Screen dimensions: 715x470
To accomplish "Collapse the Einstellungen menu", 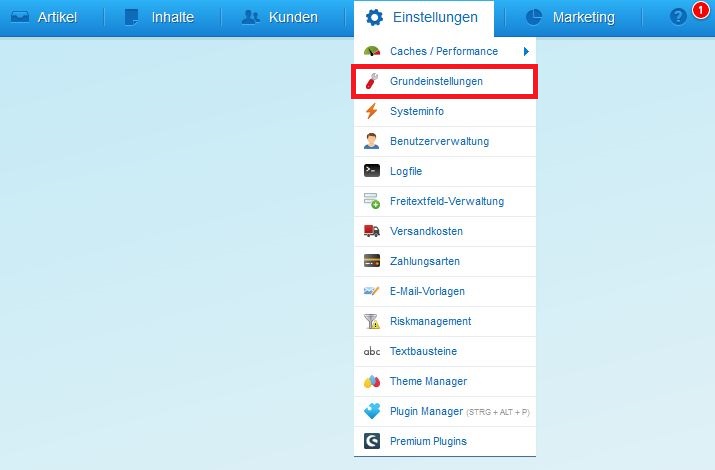I will [x=424, y=18].
